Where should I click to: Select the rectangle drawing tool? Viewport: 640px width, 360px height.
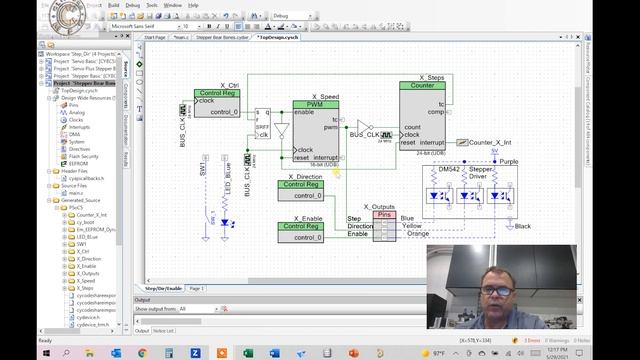(140, 73)
